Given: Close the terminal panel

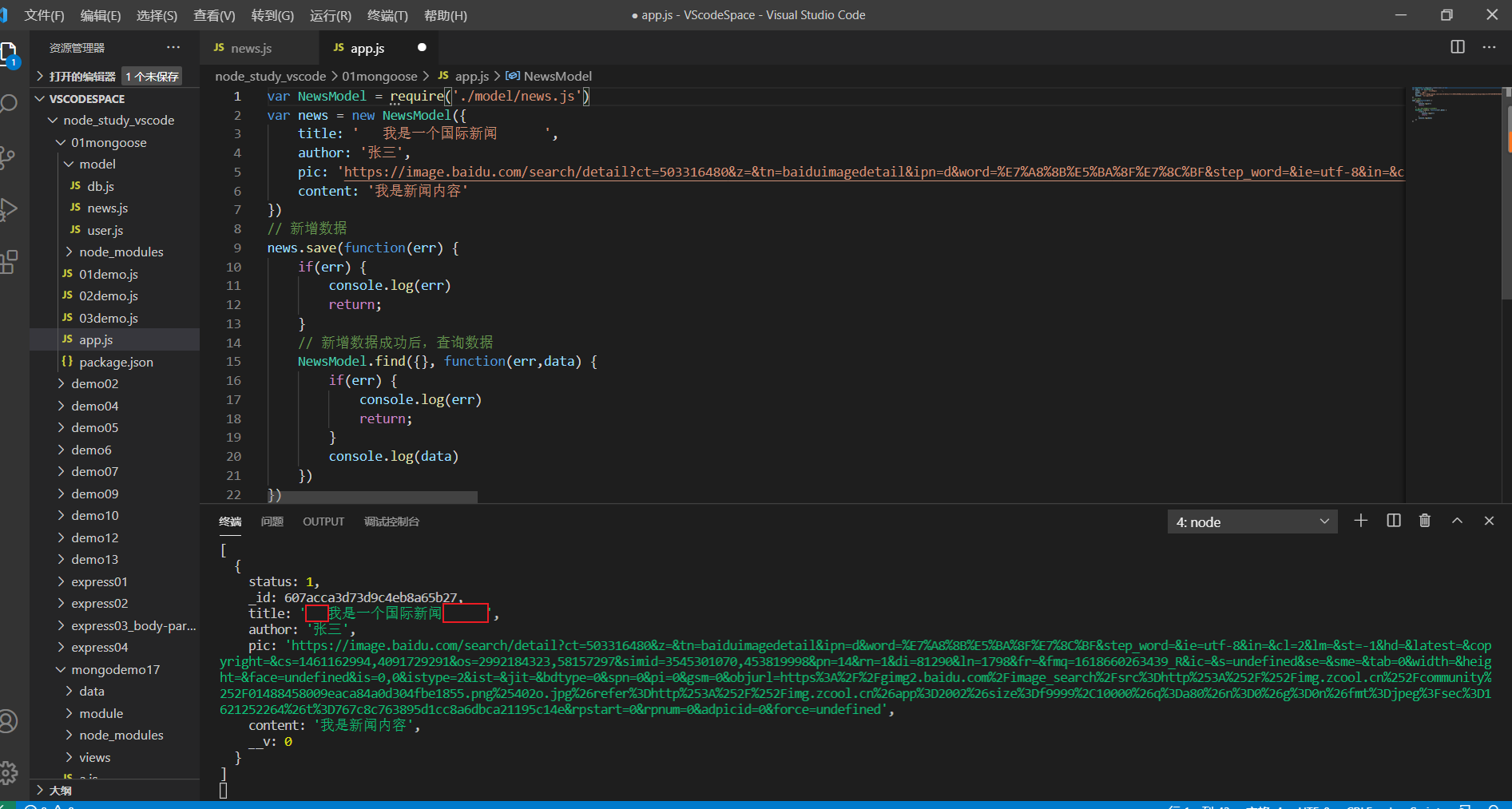Looking at the screenshot, I should point(1489,521).
